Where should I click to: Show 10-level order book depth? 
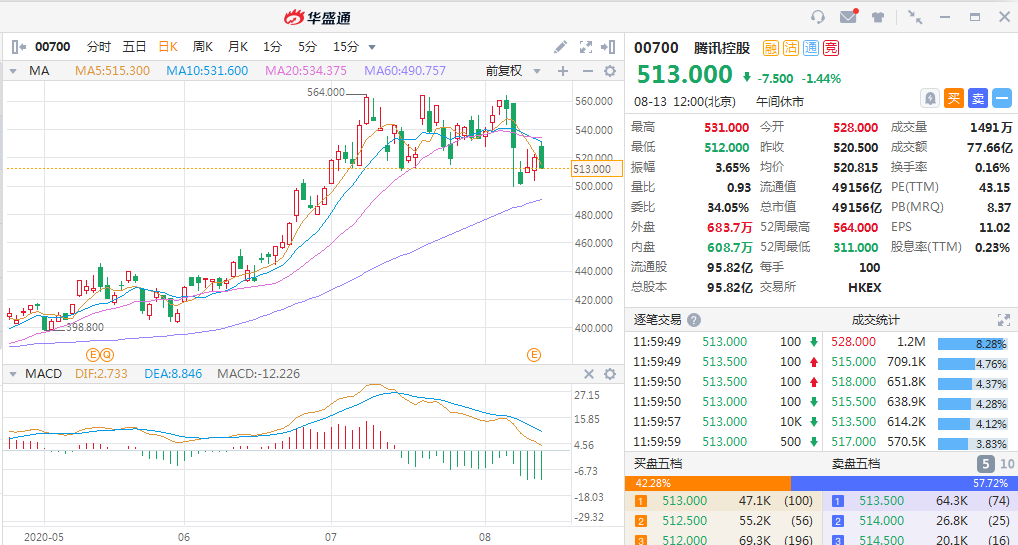coord(1007,464)
